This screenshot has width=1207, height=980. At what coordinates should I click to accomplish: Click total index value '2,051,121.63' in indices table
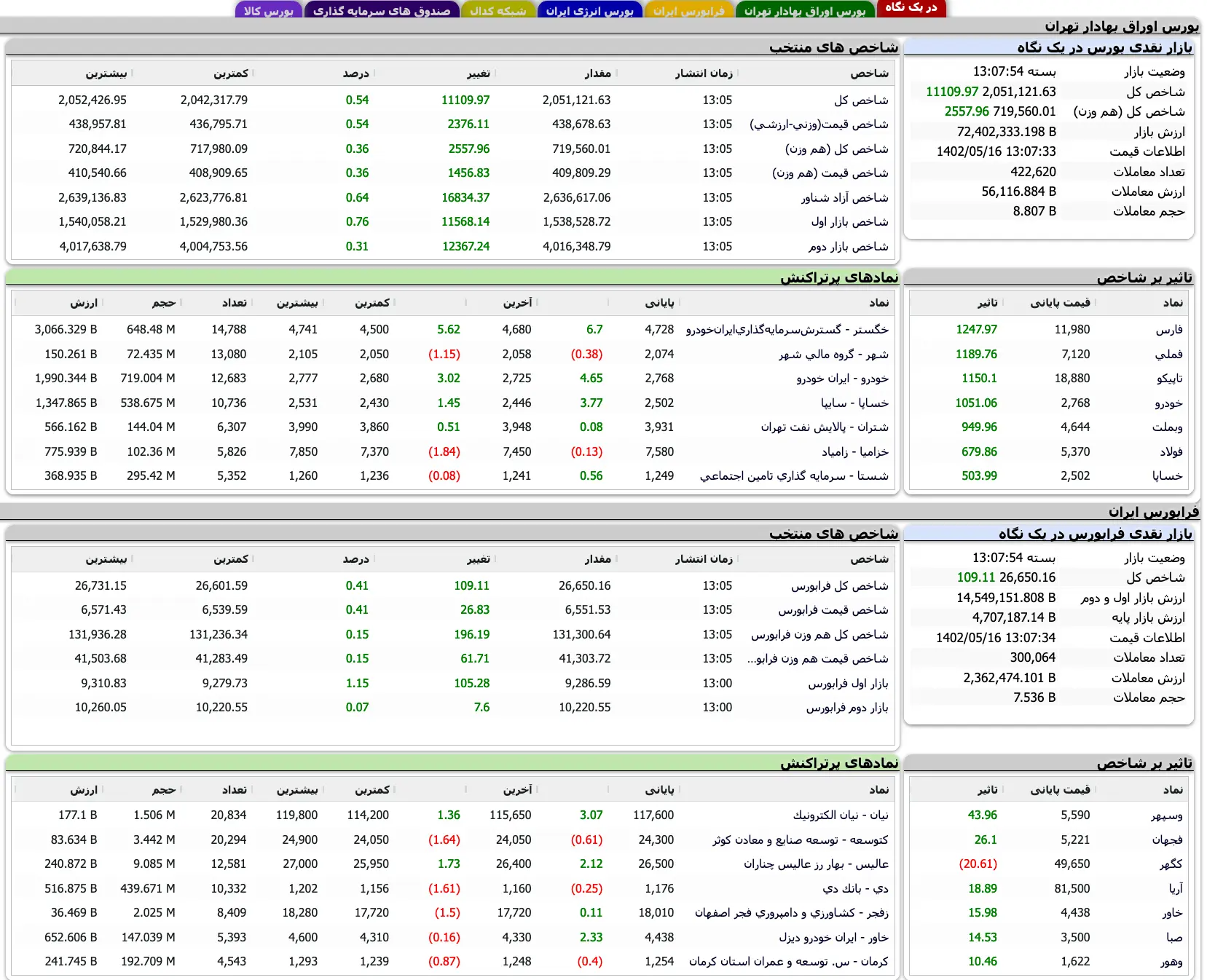[576, 100]
